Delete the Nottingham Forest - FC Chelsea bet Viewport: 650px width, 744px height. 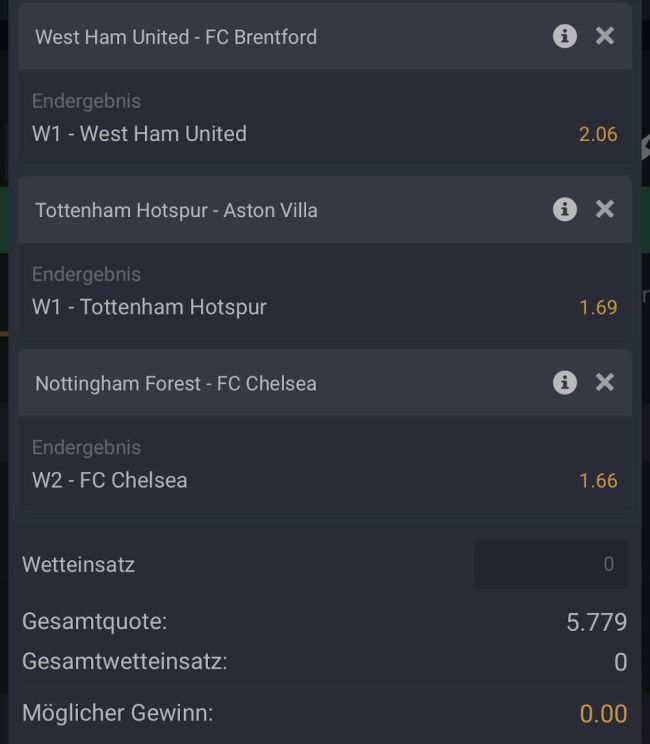coord(605,382)
